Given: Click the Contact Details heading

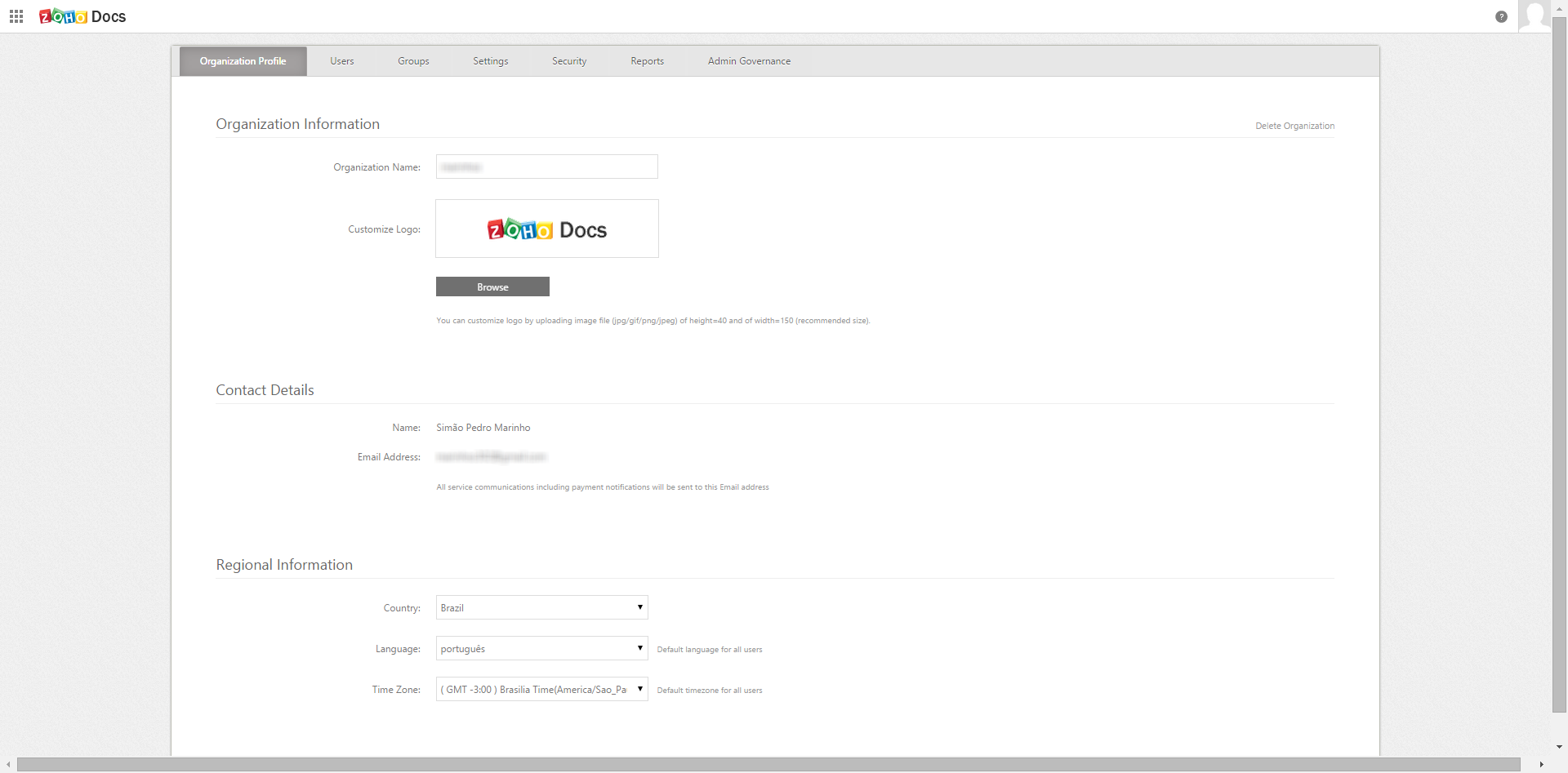Looking at the screenshot, I should [x=265, y=390].
